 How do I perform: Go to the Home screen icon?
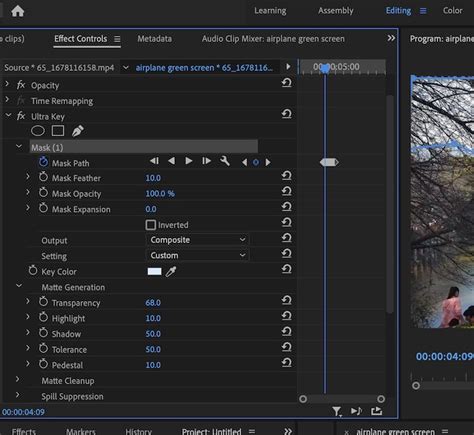pos(18,11)
